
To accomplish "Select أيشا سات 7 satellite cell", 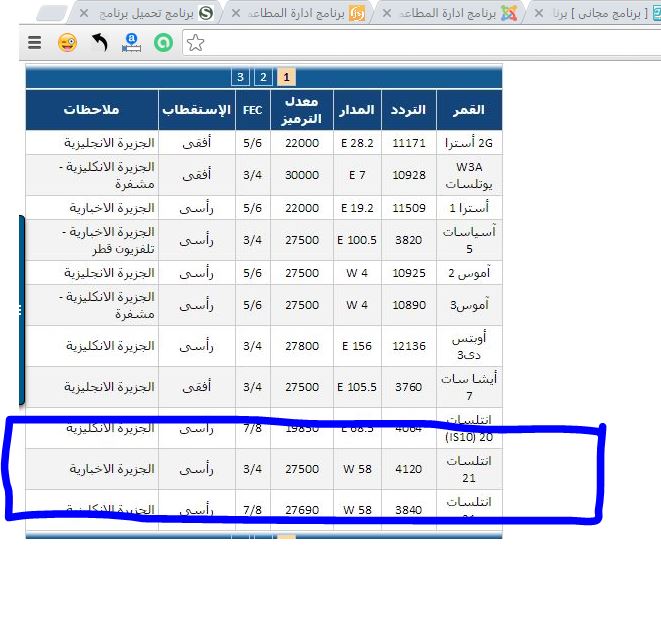I will tap(469, 387).
